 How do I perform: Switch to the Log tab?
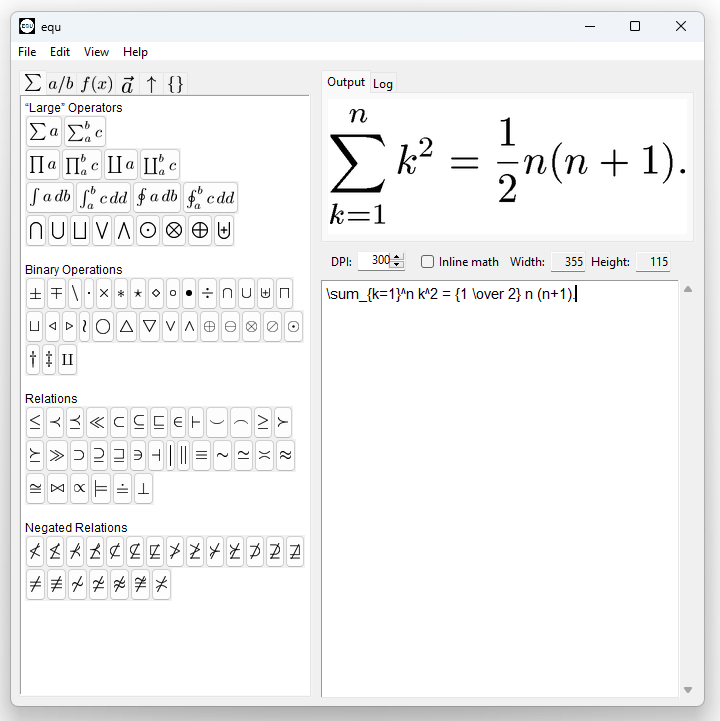click(x=383, y=84)
